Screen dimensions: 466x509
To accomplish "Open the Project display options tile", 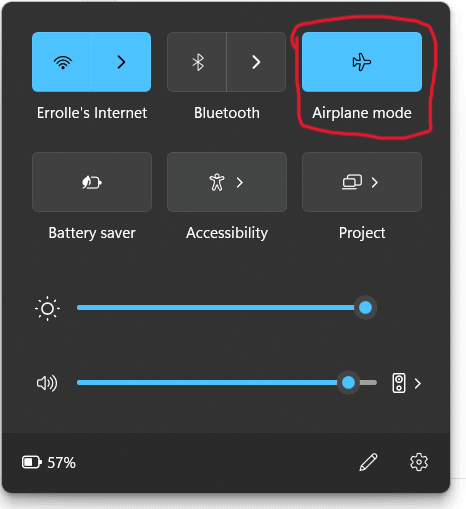I will click(362, 182).
